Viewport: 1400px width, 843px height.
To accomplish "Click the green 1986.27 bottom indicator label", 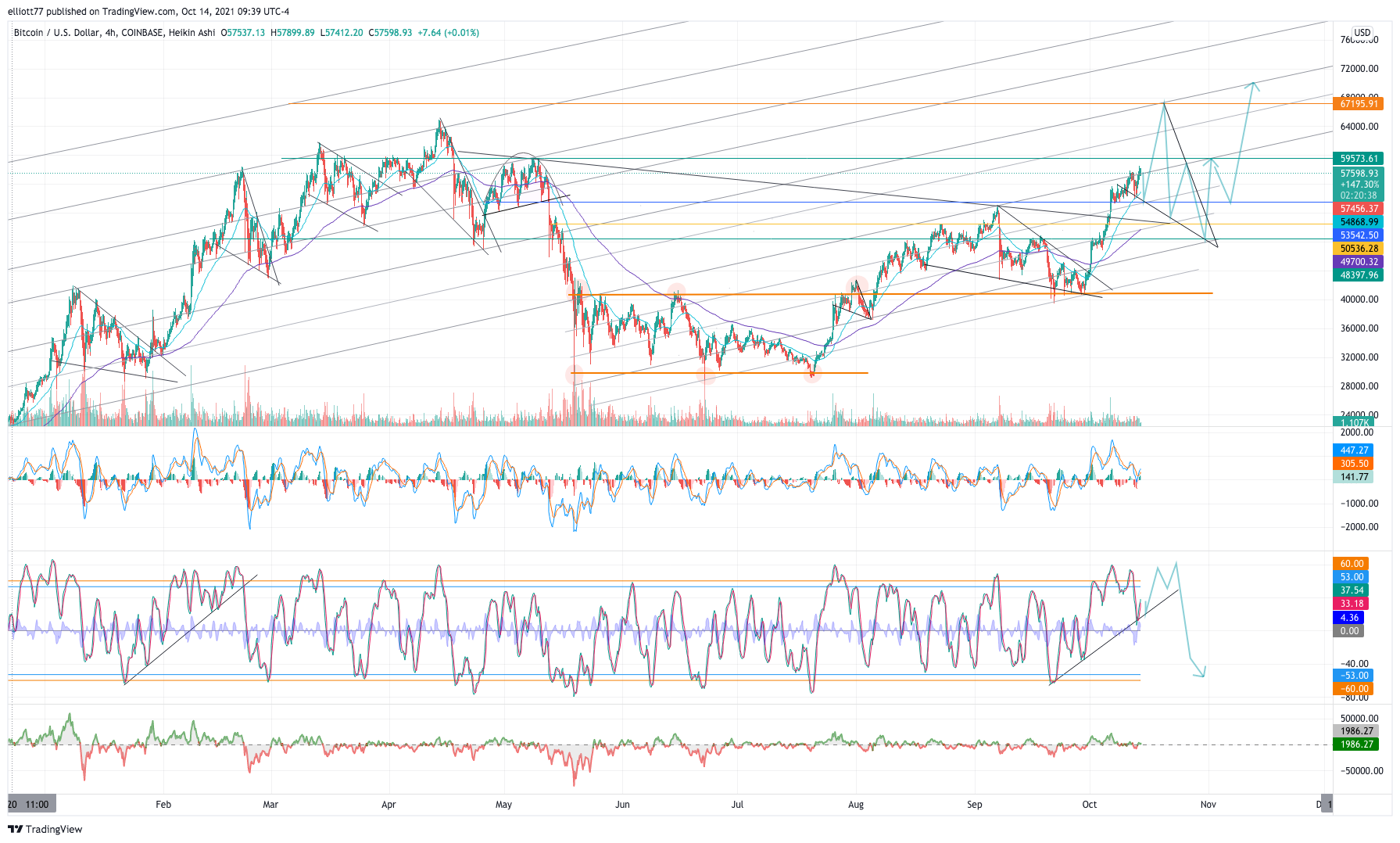I will click(x=1355, y=744).
